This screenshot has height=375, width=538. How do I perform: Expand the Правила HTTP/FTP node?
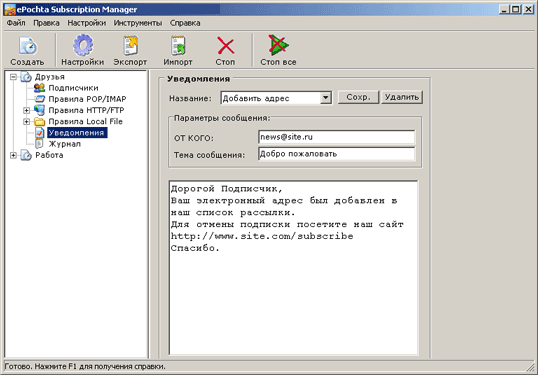coord(26,110)
